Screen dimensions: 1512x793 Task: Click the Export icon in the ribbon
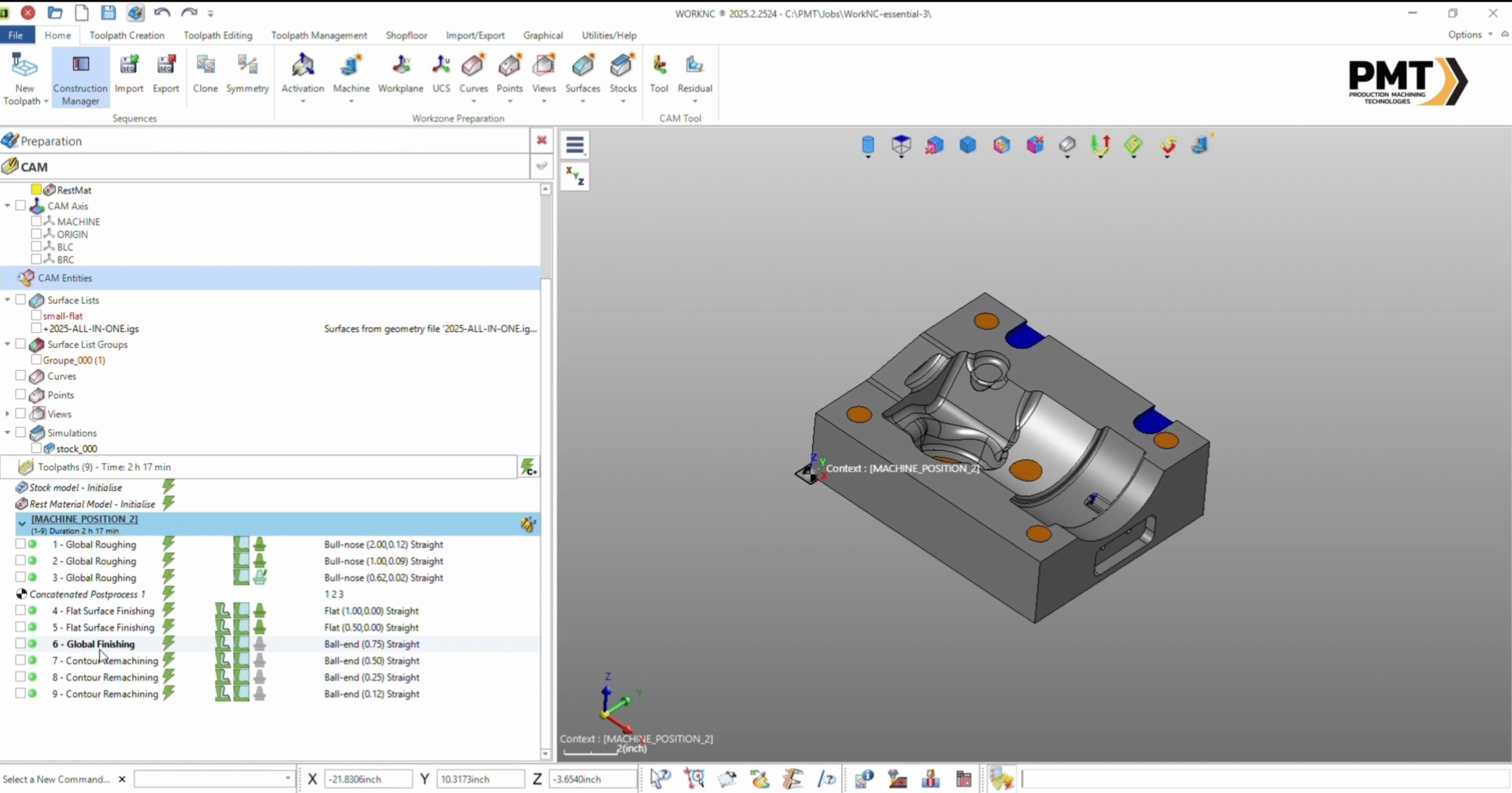165,73
